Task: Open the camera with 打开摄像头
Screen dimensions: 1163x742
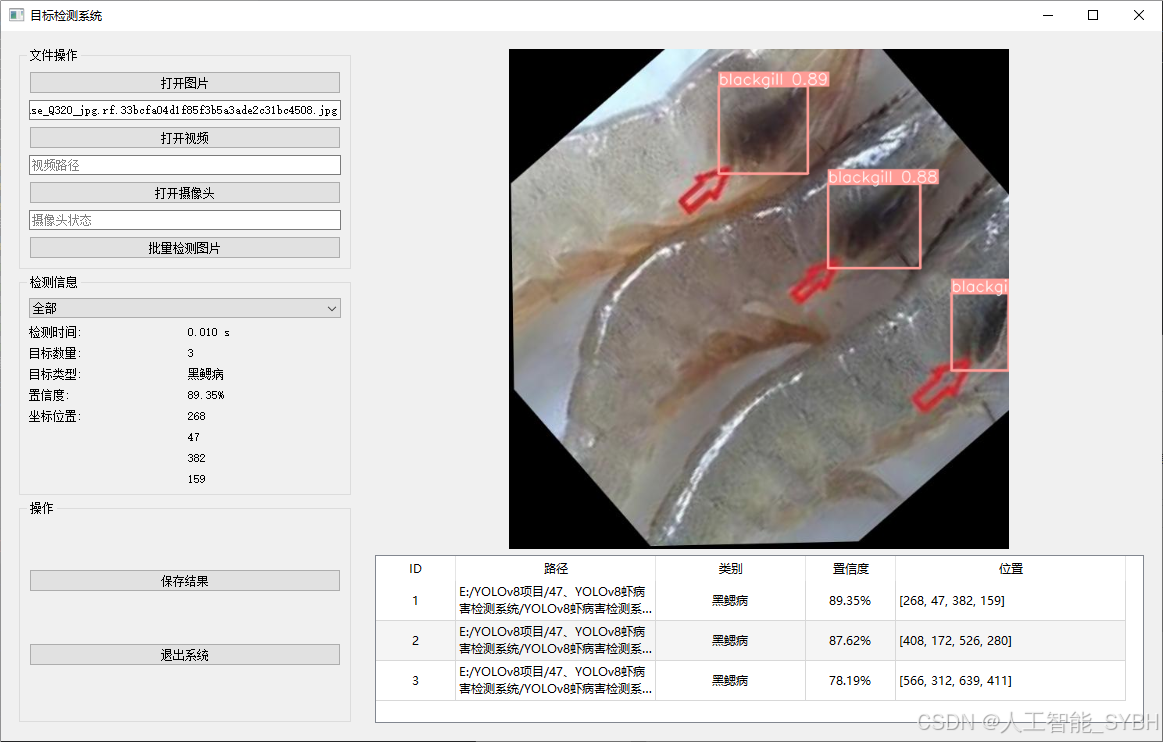Action: (185, 193)
